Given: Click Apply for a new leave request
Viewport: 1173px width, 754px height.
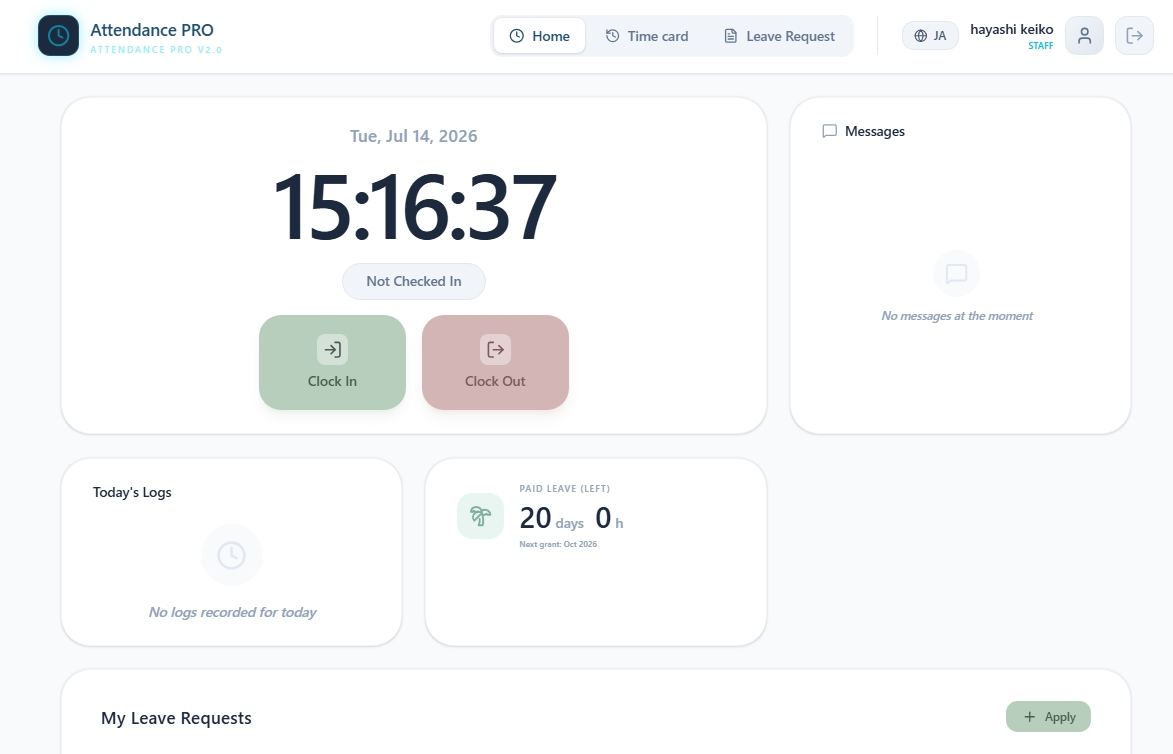Looking at the screenshot, I should (x=1048, y=717).
